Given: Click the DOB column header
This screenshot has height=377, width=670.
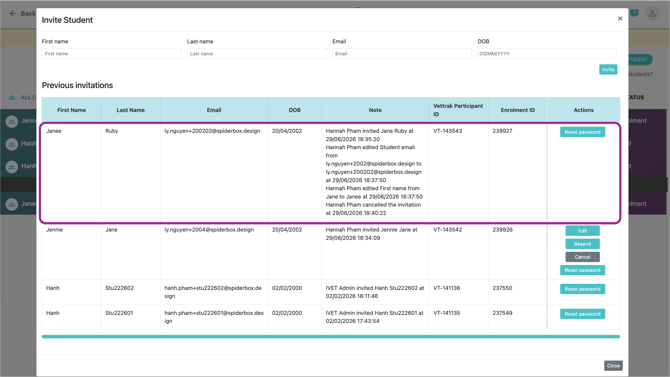Looking at the screenshot, I should [x=294, y=110].
